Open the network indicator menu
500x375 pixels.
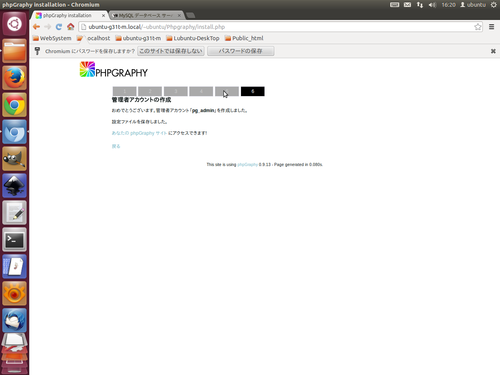tap(420, 5)
